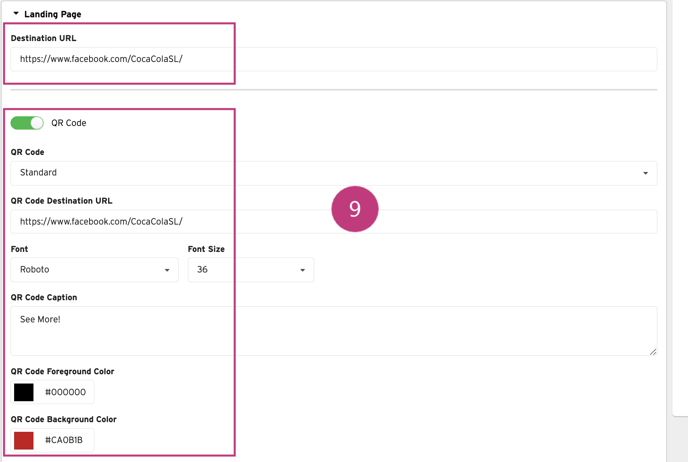Open the Font dropdown showing Roboto
Screen dimensions: 688x462
click(94, 270)
